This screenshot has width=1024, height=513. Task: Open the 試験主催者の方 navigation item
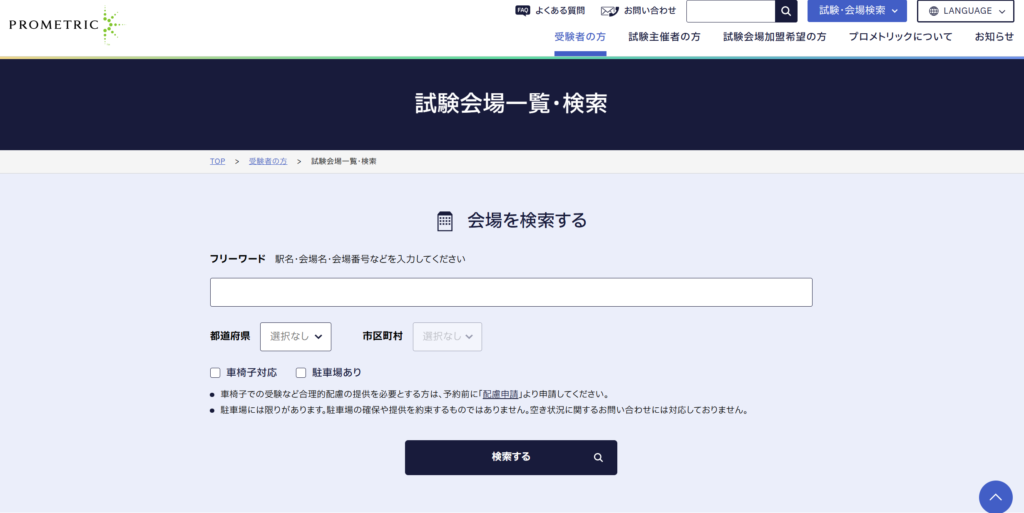point(664,37)
